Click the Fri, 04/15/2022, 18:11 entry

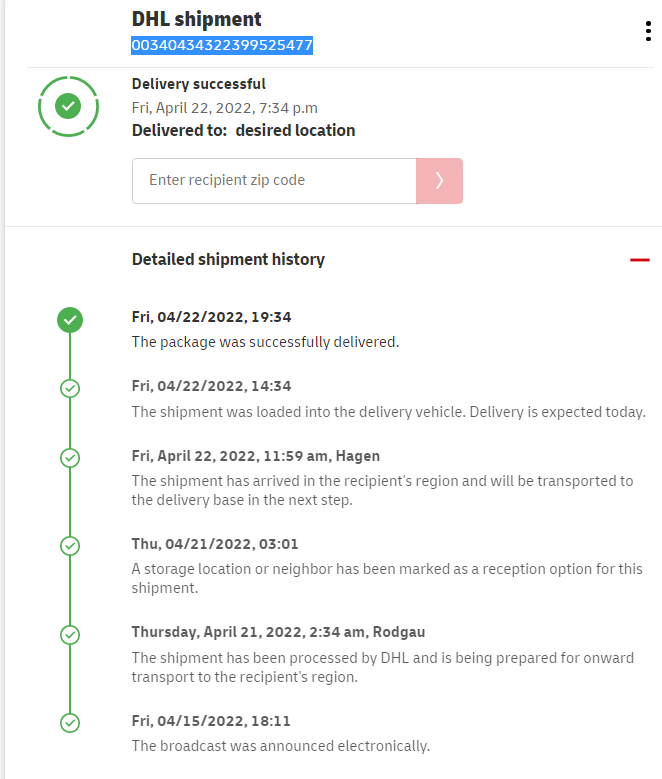pos(211,721)
